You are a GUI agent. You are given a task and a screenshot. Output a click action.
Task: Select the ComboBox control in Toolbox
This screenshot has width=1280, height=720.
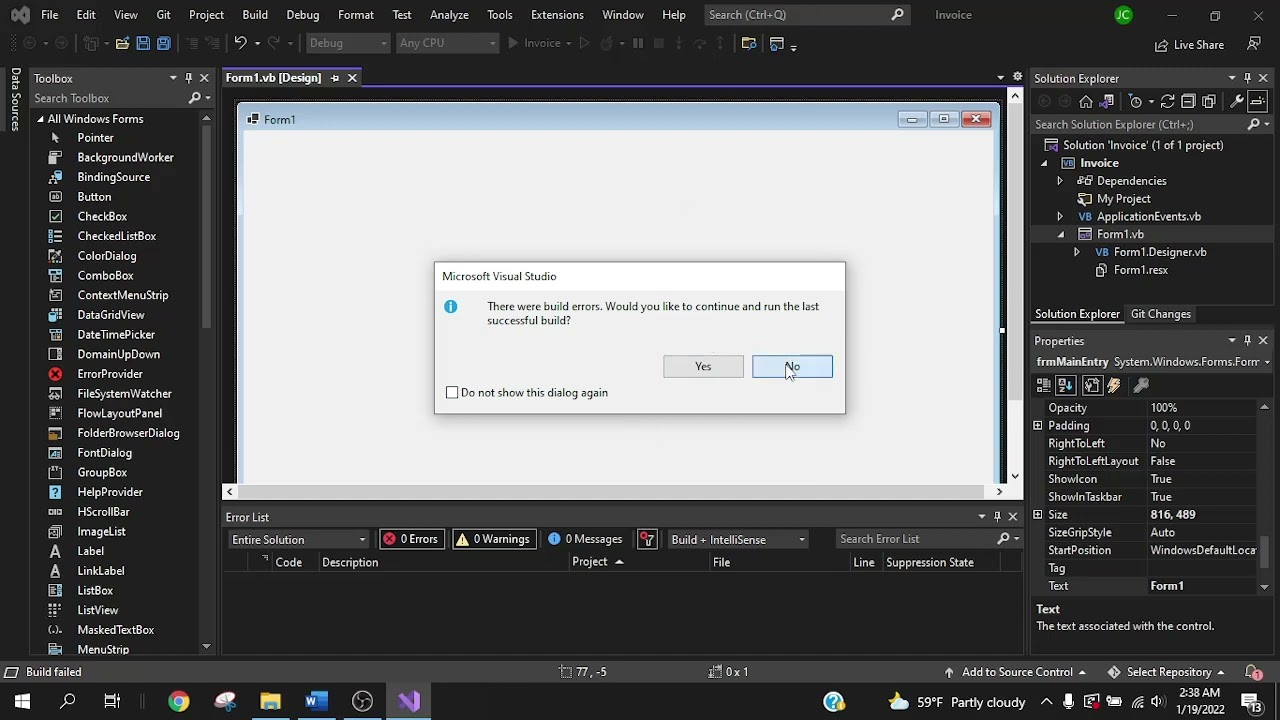coord(105,276)
